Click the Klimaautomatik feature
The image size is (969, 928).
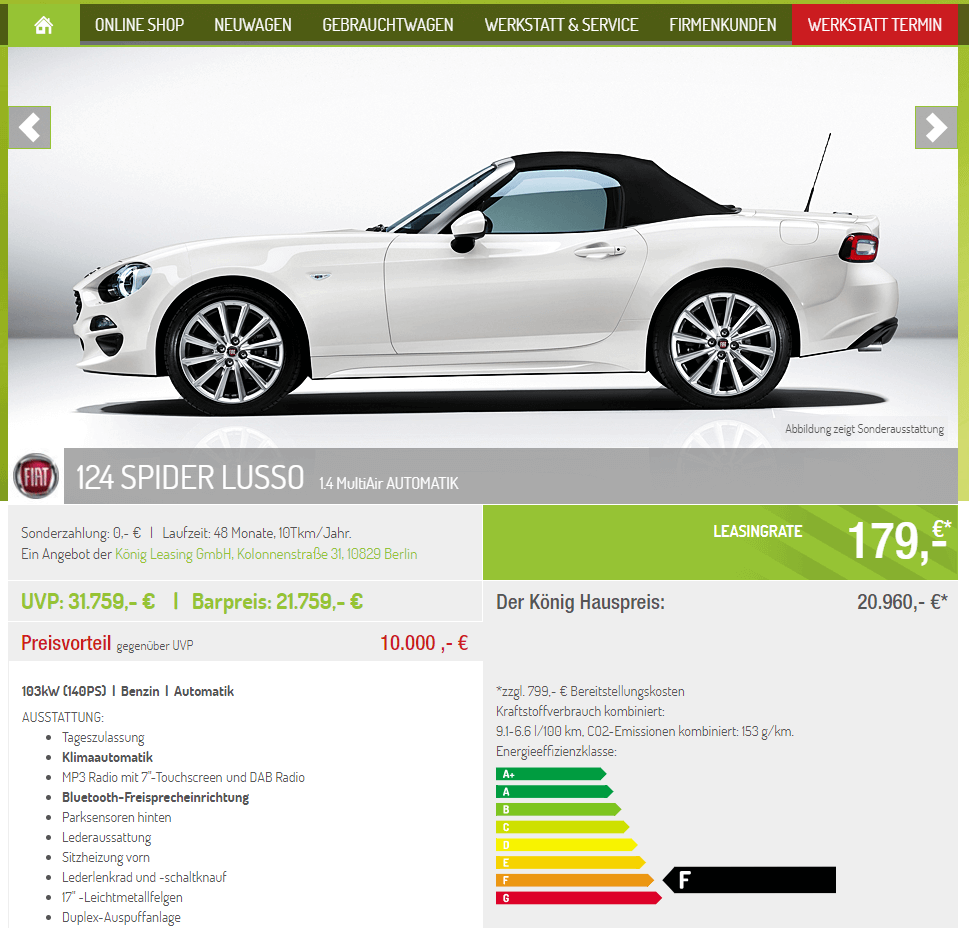pyautogui.click(x=107, y=757)
